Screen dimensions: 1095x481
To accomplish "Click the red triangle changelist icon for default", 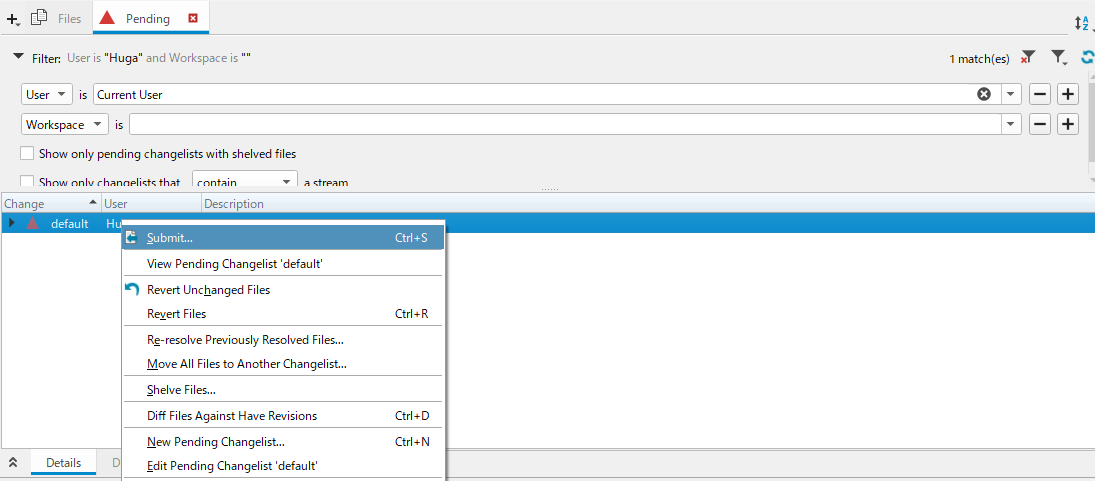I will click(32, 223).
